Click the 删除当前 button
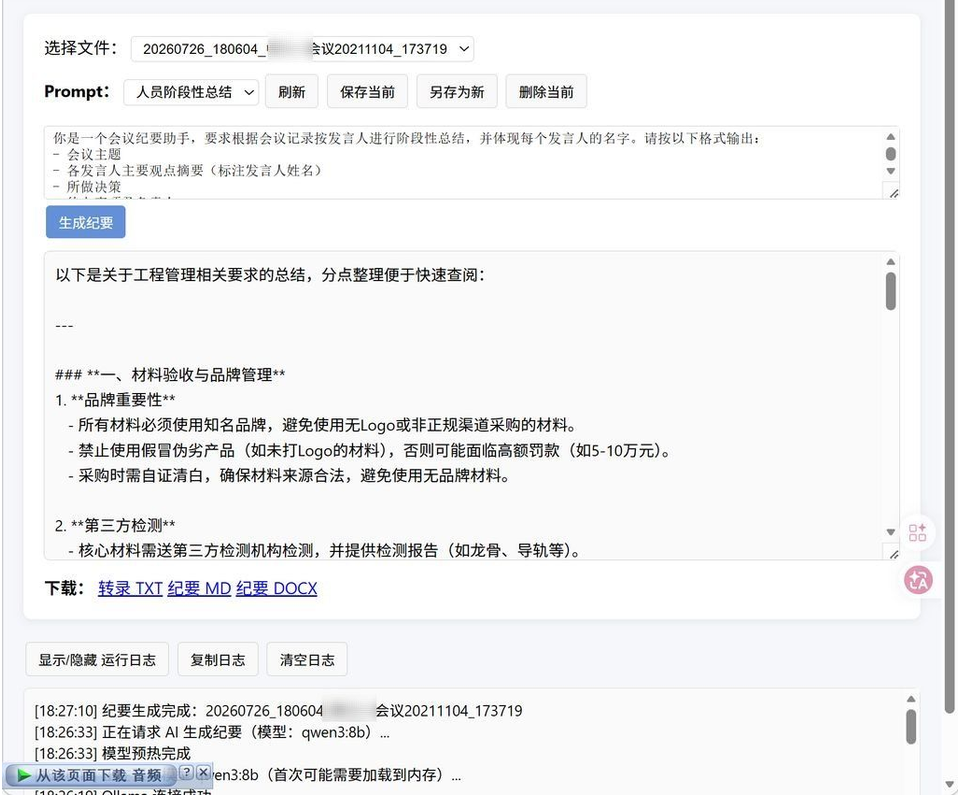The image size is (962, 795). [546, 92]
